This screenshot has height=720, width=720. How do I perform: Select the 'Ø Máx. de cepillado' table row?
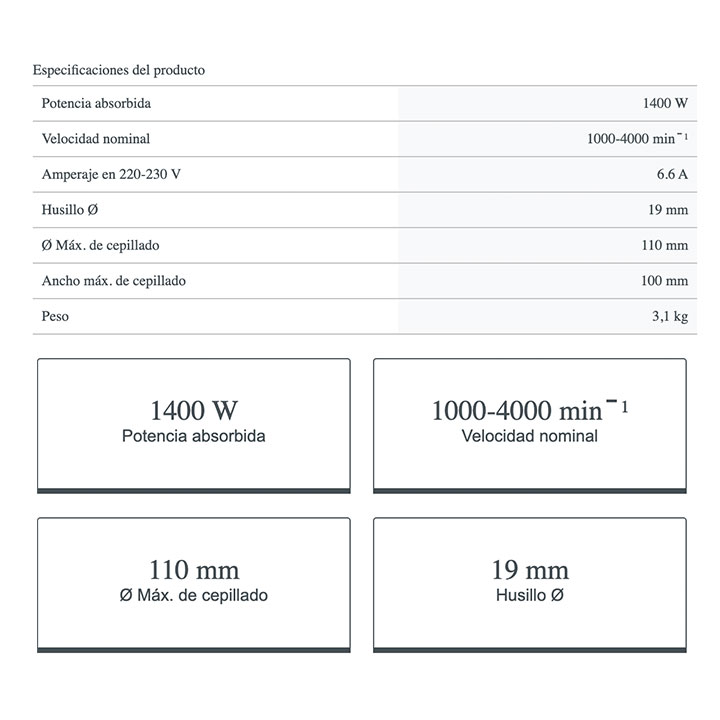click(100, 245)
